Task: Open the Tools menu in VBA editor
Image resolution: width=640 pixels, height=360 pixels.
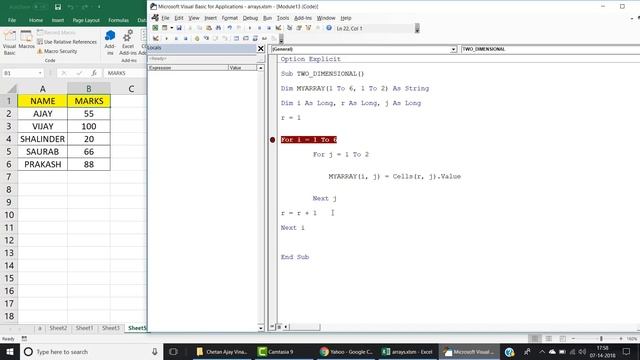Action: [283, 18]
